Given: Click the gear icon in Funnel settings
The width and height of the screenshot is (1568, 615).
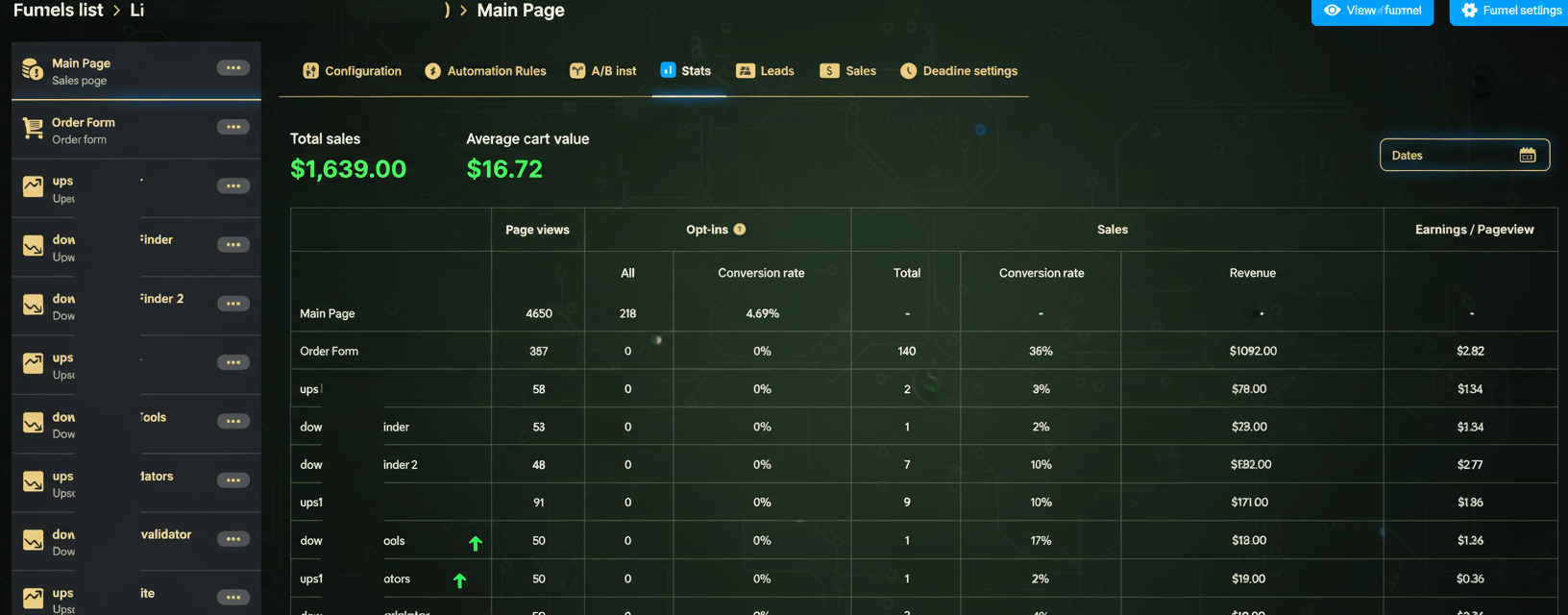Looking at the screenshot, I should pos(1469,11).
